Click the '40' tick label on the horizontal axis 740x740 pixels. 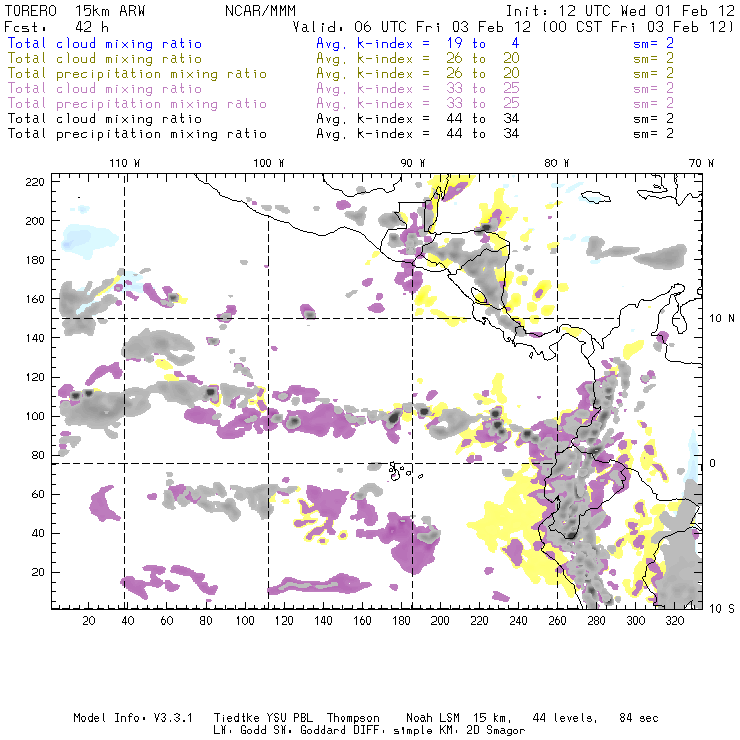[128, 621]
